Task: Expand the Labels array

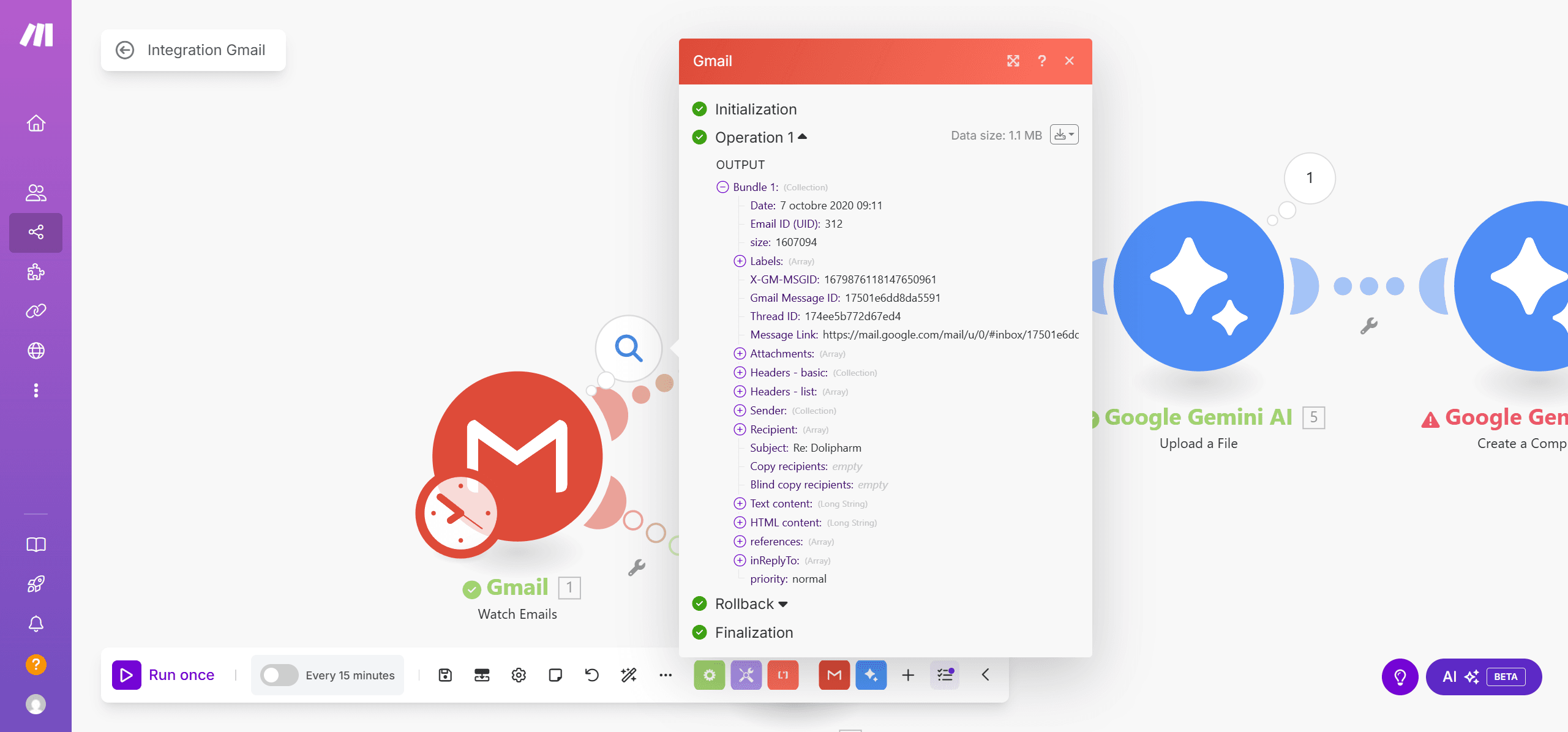Action: coord(740,261)
